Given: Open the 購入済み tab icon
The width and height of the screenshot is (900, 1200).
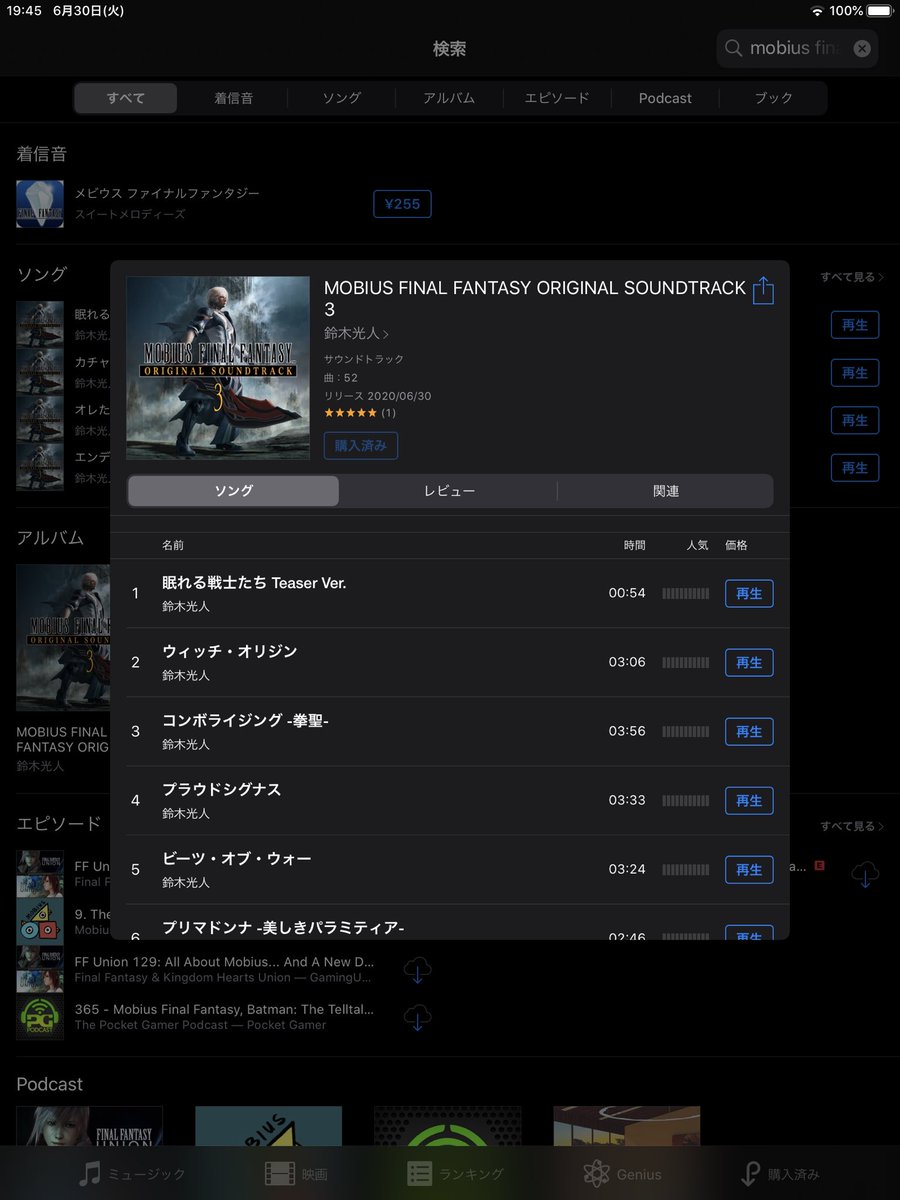Looking at the screenshot, I should [749, 1174].
